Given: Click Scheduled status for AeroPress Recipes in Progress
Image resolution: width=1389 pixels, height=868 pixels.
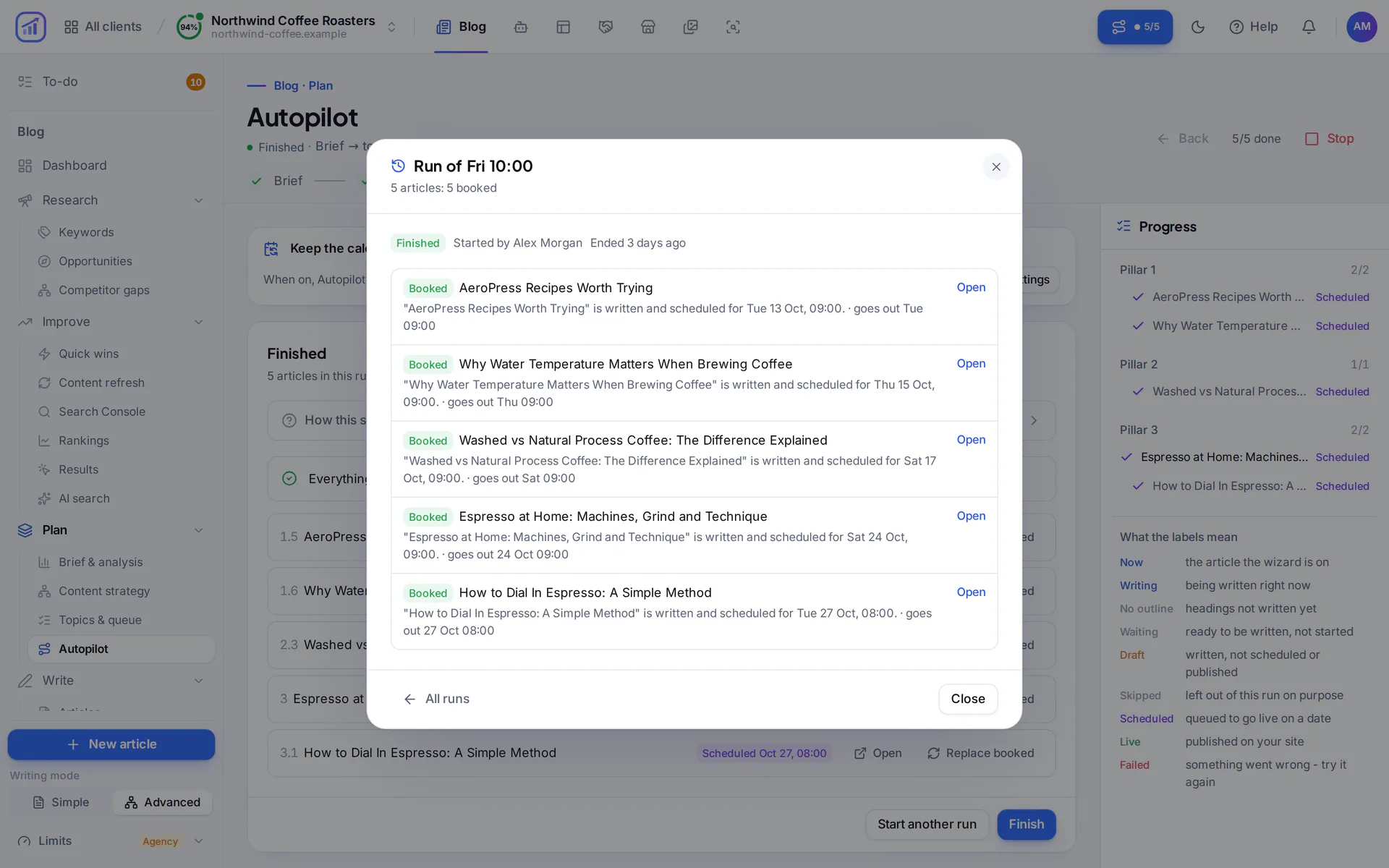Looking at the screenshot, I should coord(1342,297).
